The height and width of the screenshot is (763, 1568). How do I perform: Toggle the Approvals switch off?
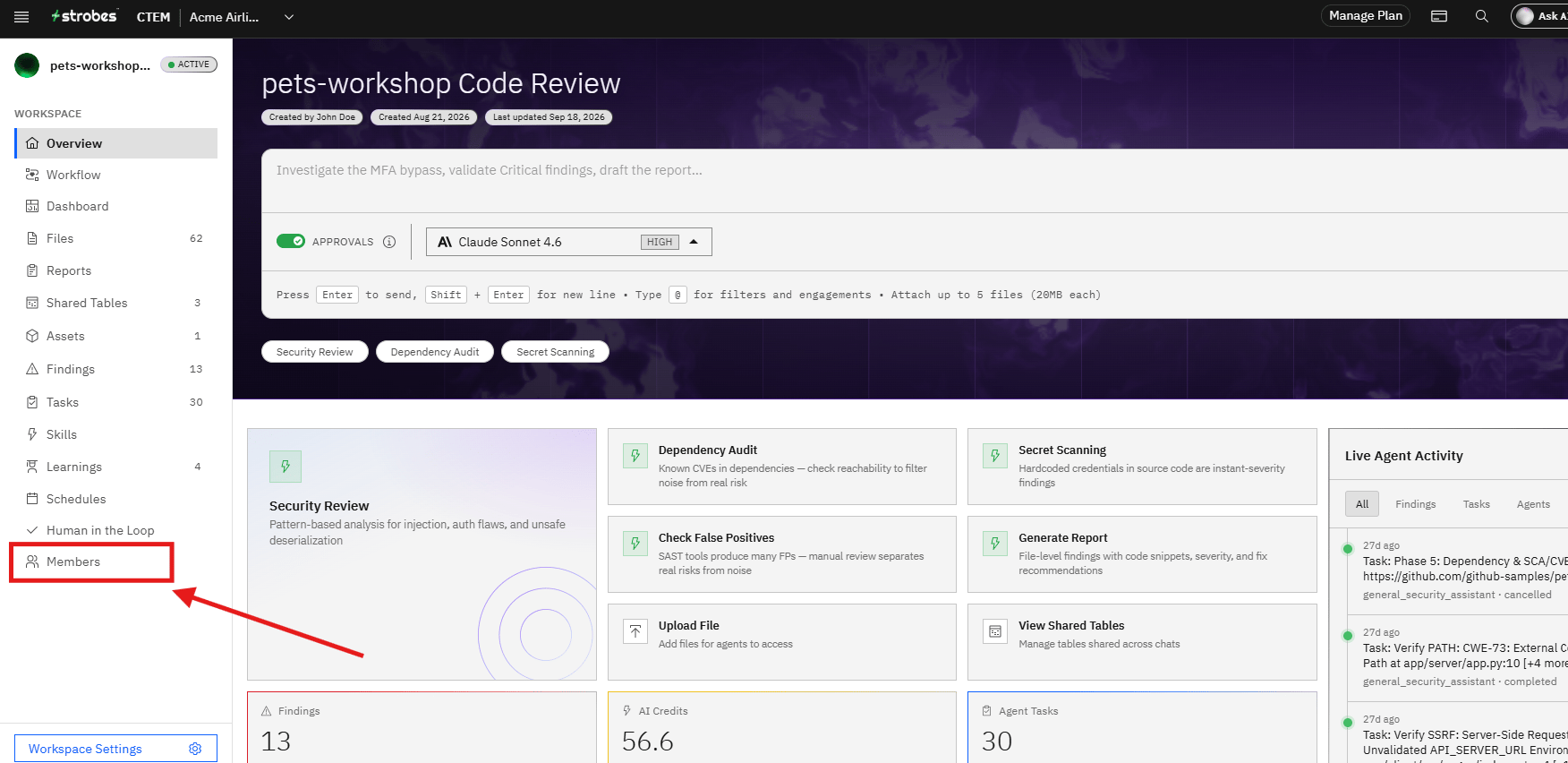click(x=291, y=241)
